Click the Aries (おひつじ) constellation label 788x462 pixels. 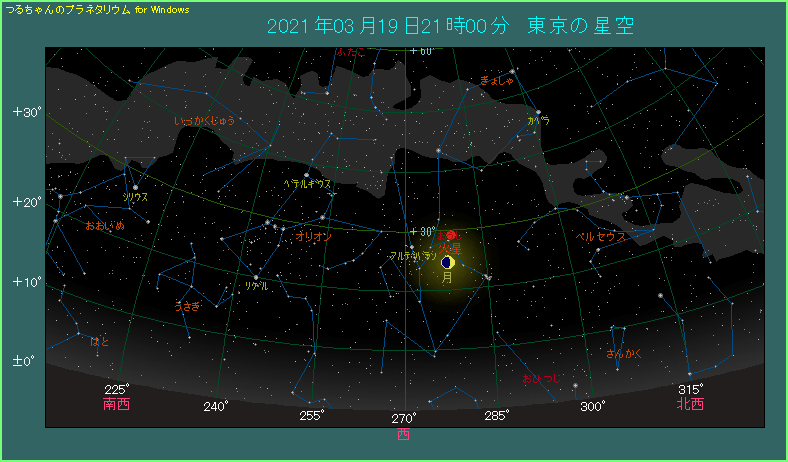[541, 378]
